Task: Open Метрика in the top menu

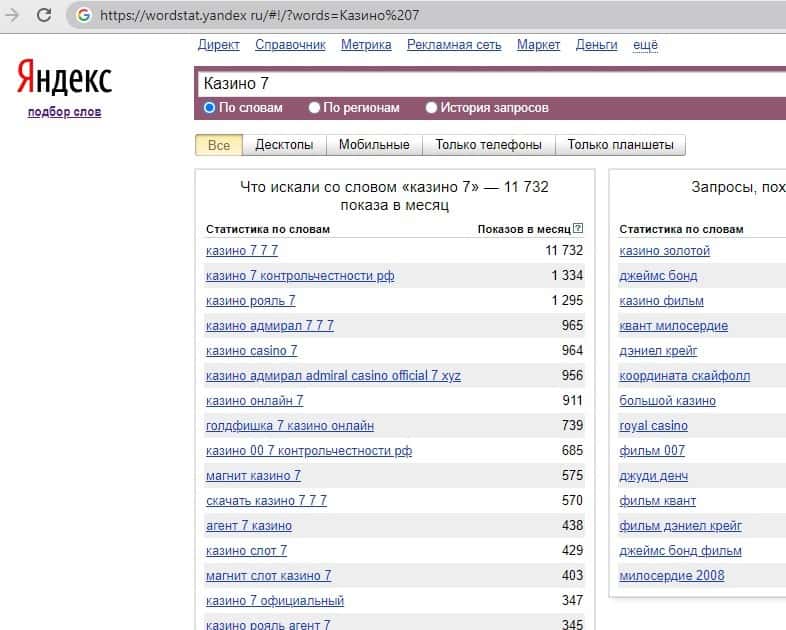Action: point(366,45)
